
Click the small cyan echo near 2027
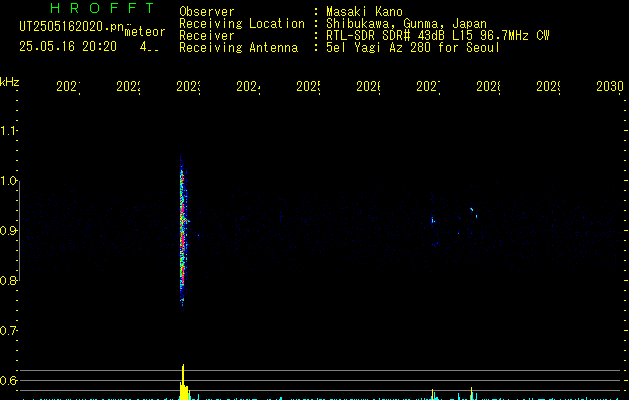pyautogui.click(x=433, y=220)
